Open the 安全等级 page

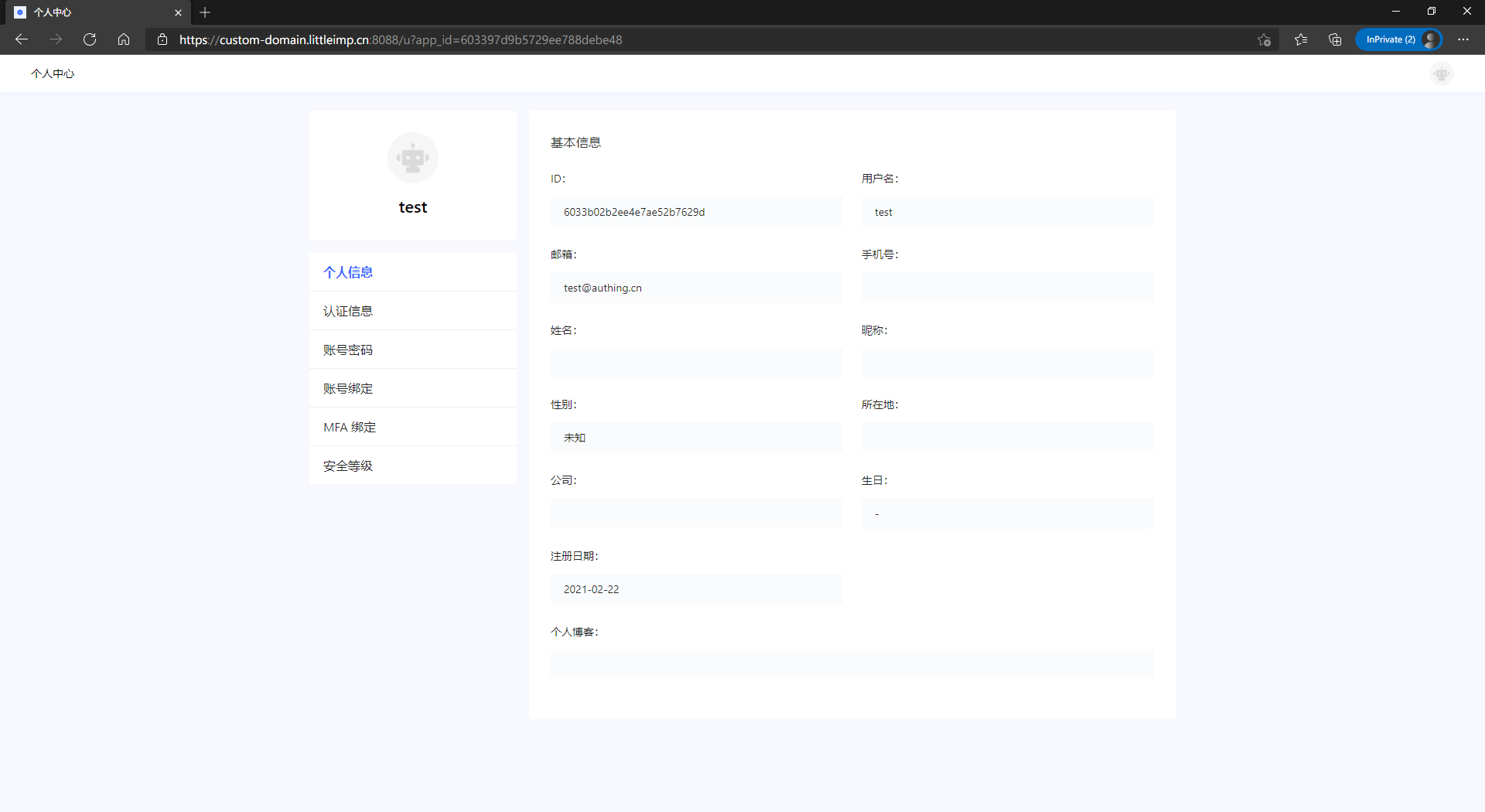348,465
